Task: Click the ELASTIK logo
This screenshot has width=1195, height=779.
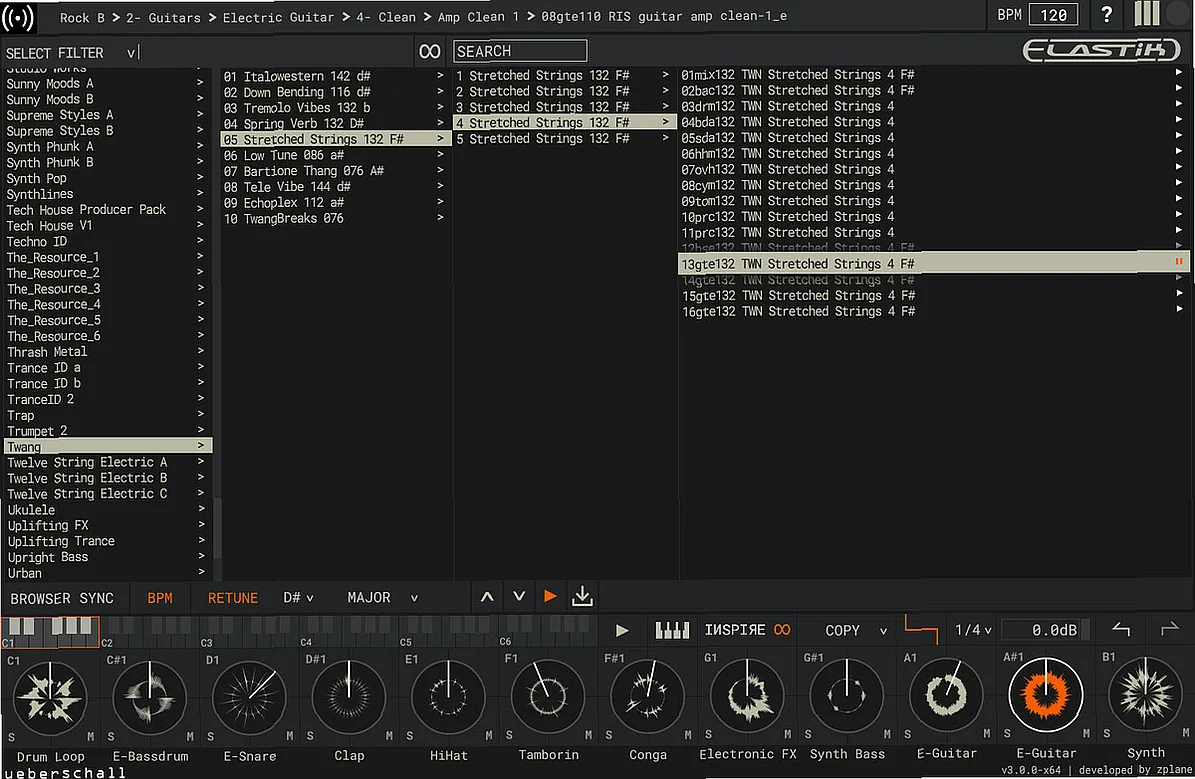Action: (x=1102, y=50)
